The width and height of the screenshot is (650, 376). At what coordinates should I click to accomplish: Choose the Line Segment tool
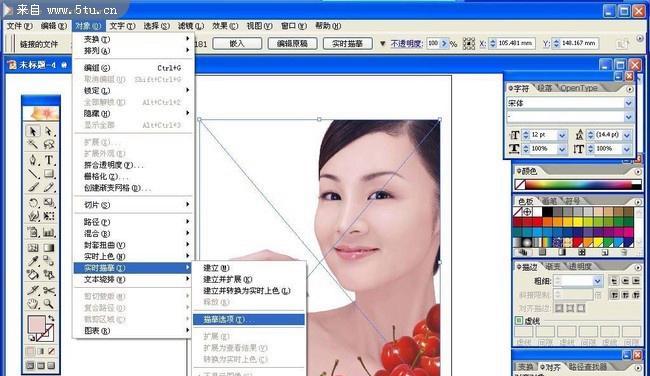pyautogui.click(x=32, y=174)
